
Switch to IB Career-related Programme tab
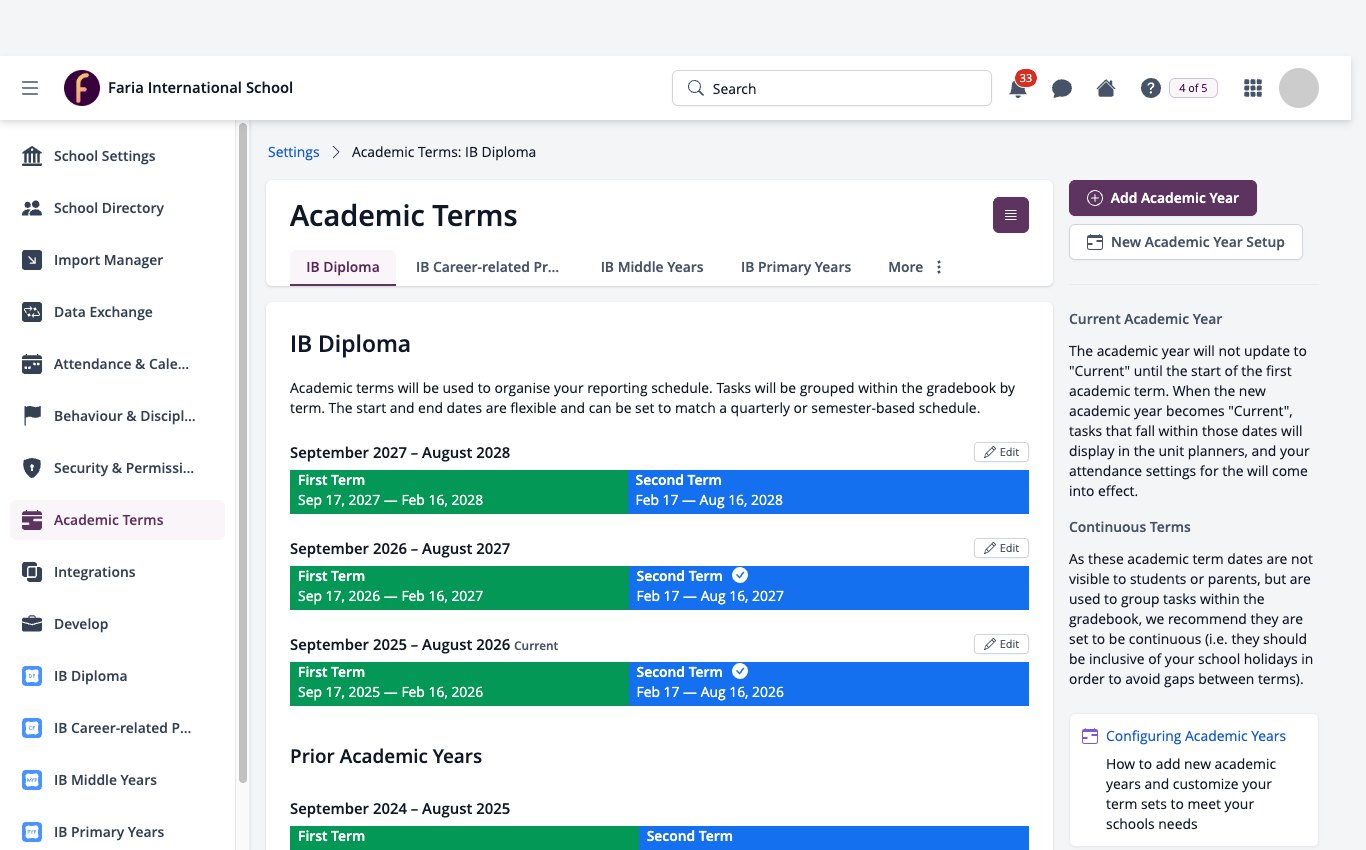point(488,267)
